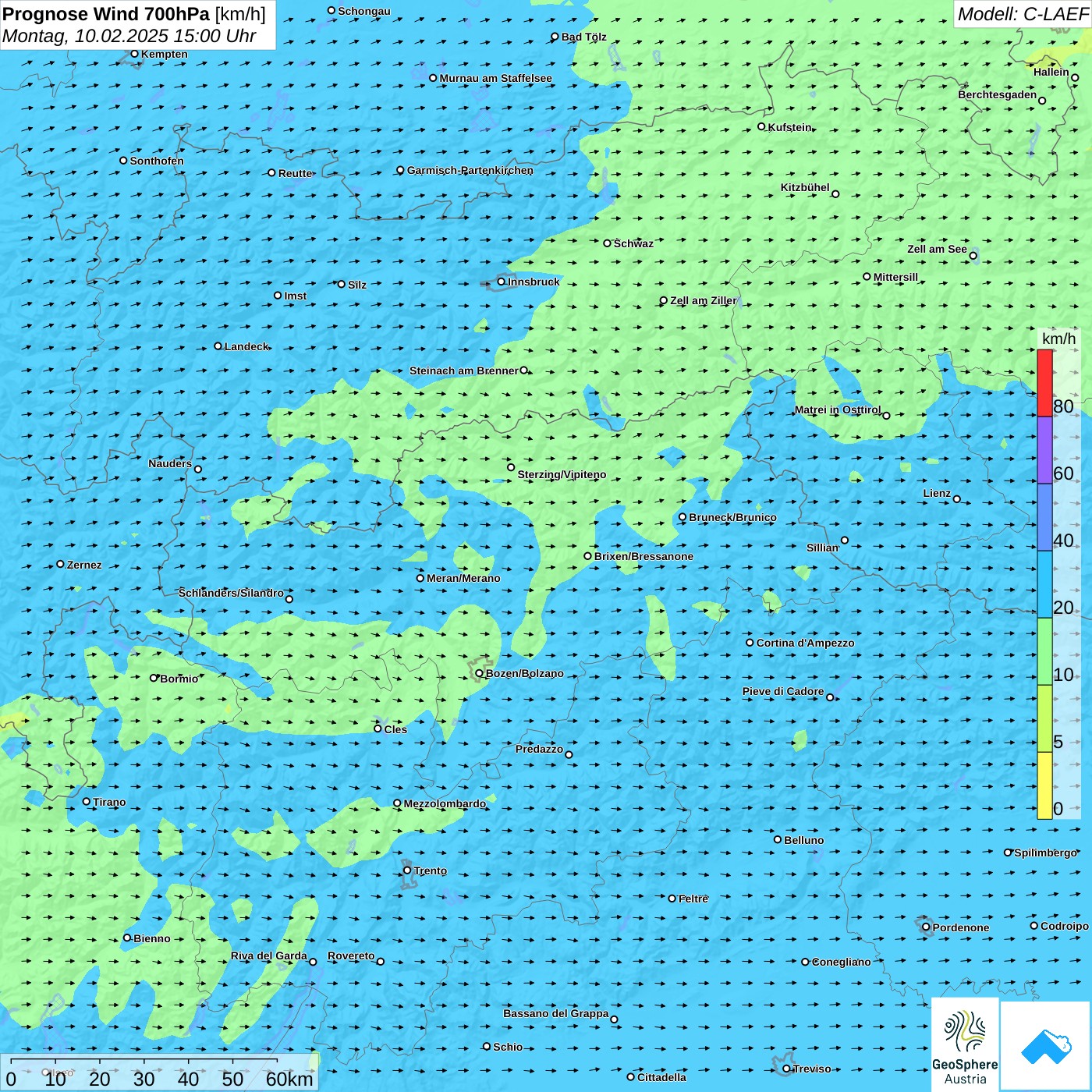The height and width of the screenshot is (1092, 1092).
Task: Click the Bormio location dot
Action: click(154, 678)
